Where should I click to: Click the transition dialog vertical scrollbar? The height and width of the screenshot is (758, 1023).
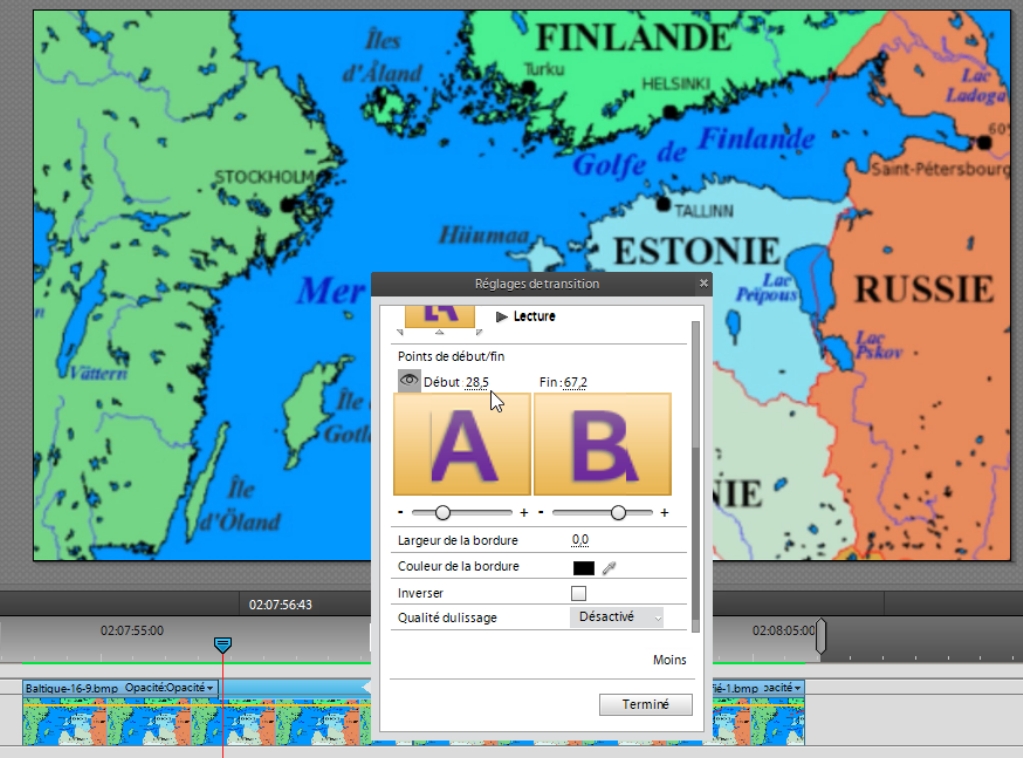pos(695,476)
